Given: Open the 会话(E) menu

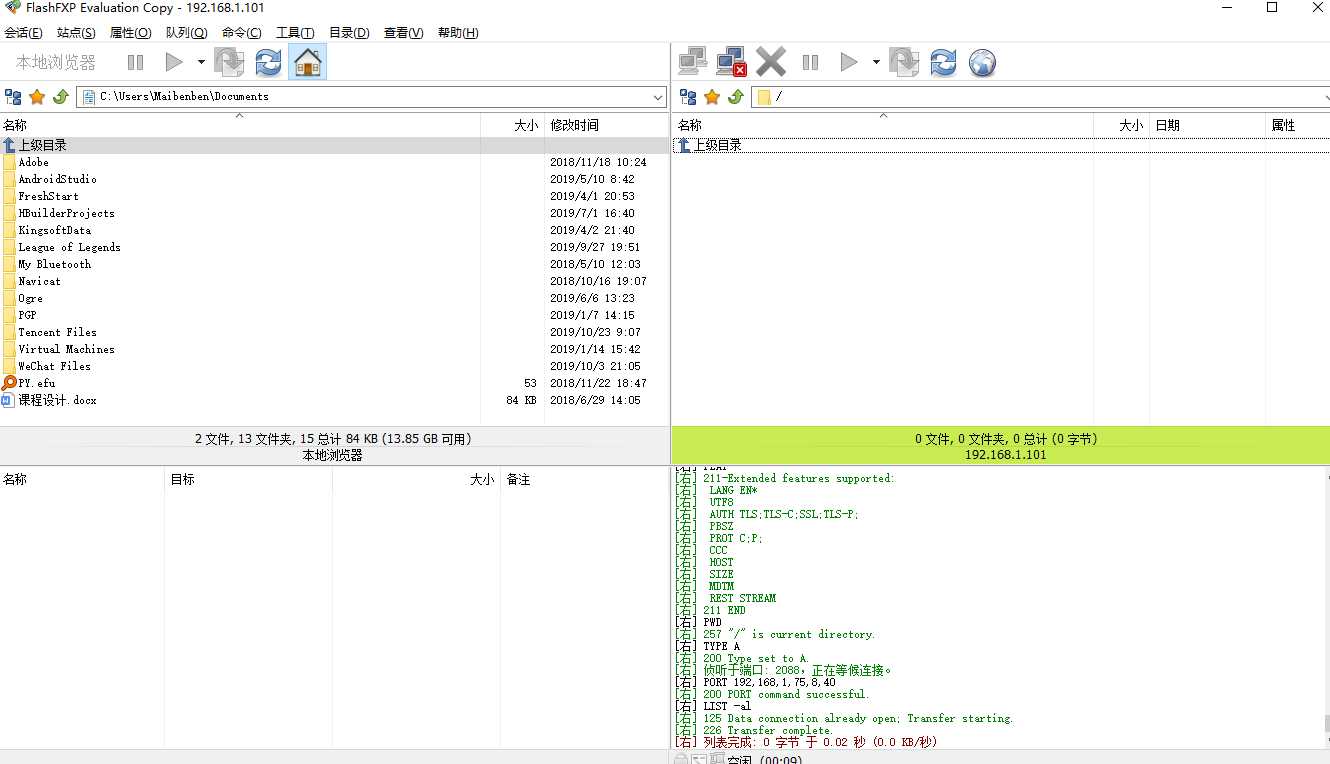Looking at the screenshot, I should tap(23, 33).
